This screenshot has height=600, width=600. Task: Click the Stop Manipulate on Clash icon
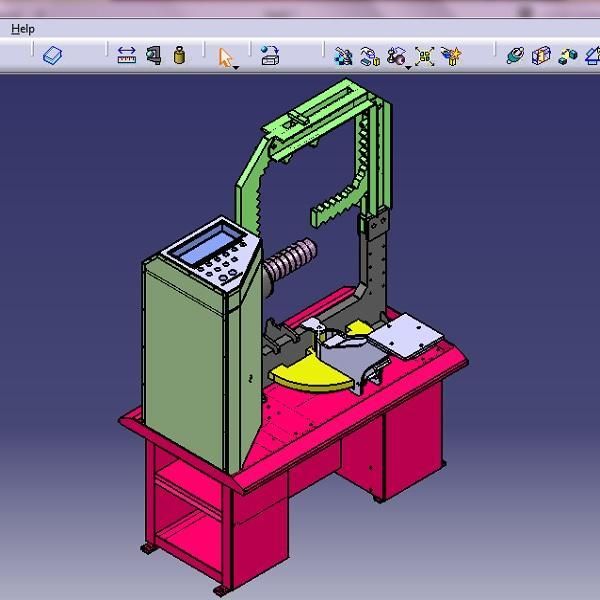pos(451,56)
